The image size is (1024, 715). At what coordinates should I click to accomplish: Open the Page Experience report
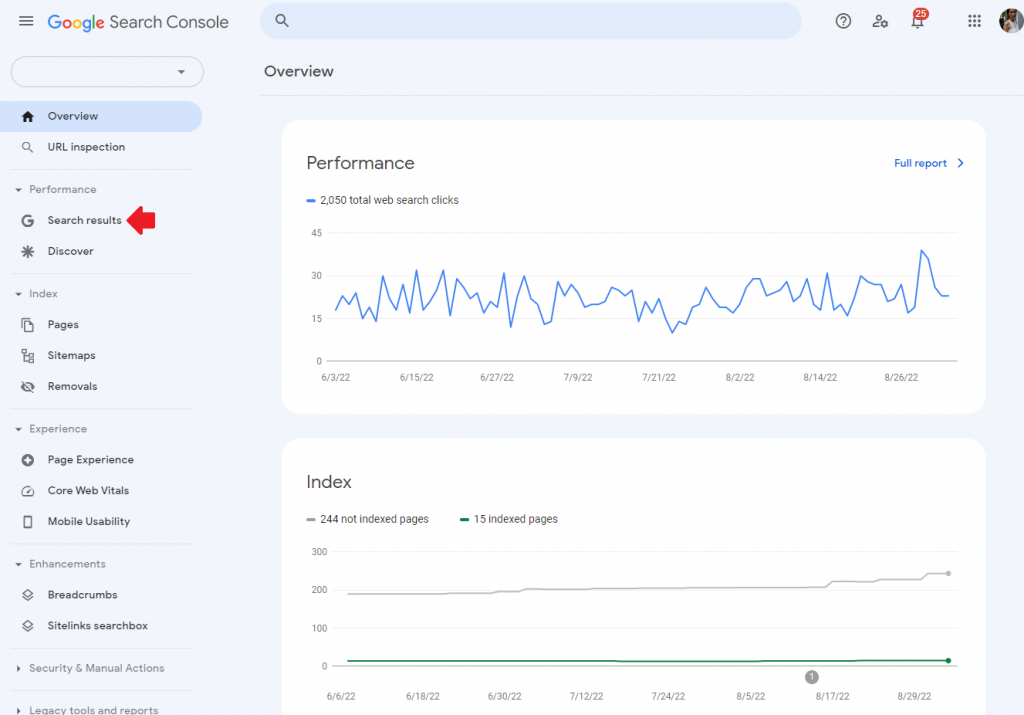click(x=90, y=459)
